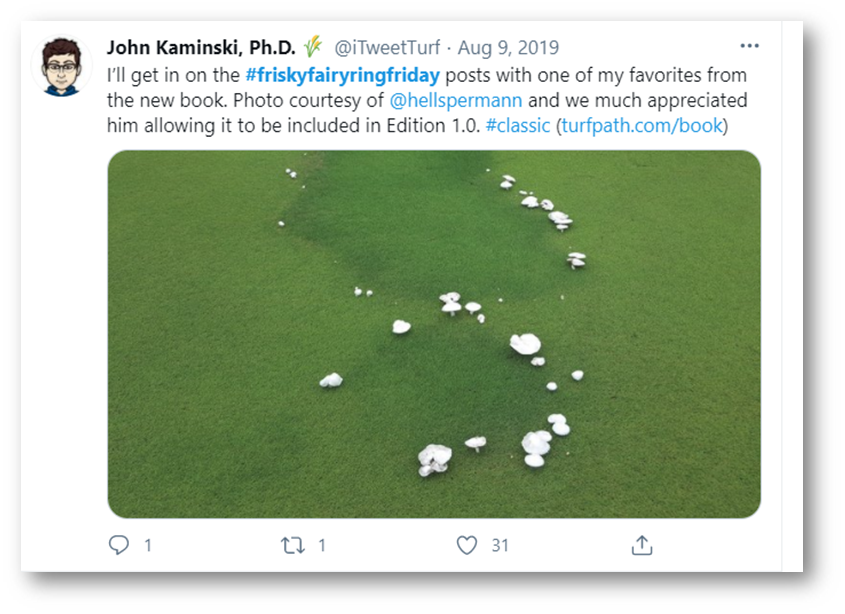Image resolution: width=845 pixels, height=614 pixels.
Task: Click the #classic hashtag
Action: pos(519,126)
